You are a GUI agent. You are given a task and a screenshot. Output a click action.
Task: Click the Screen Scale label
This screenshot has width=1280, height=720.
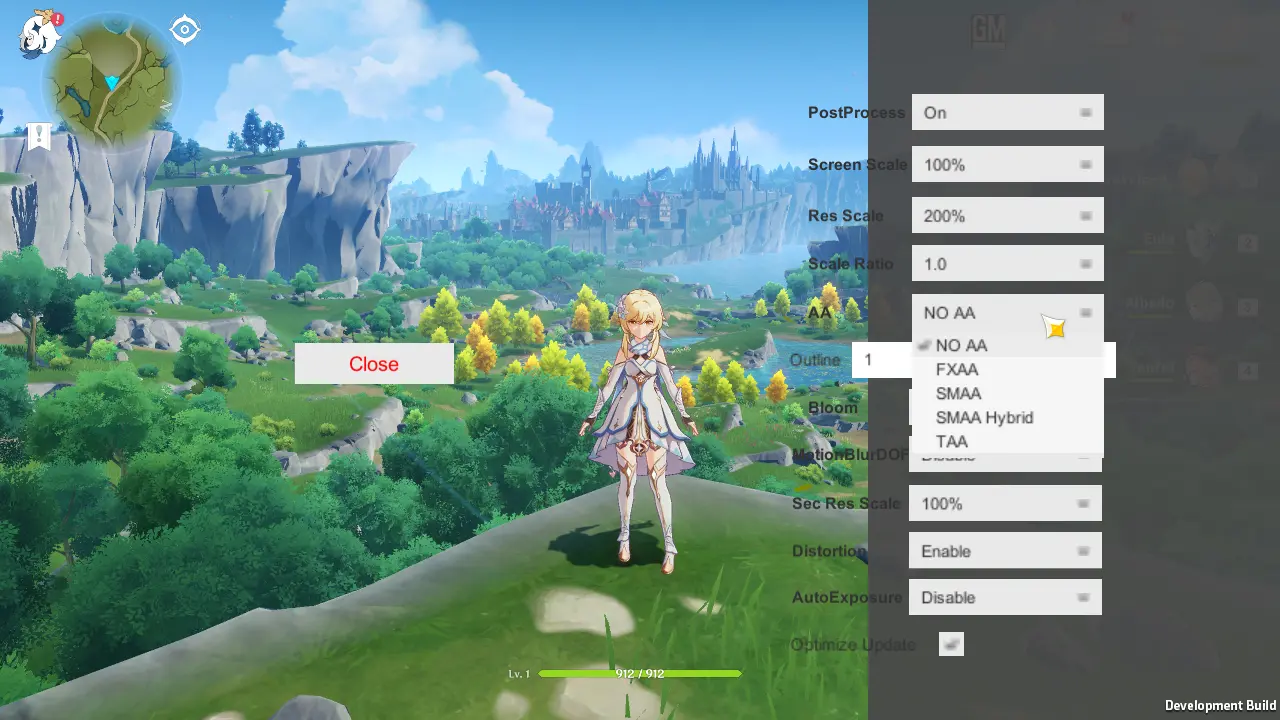(858, 164)
